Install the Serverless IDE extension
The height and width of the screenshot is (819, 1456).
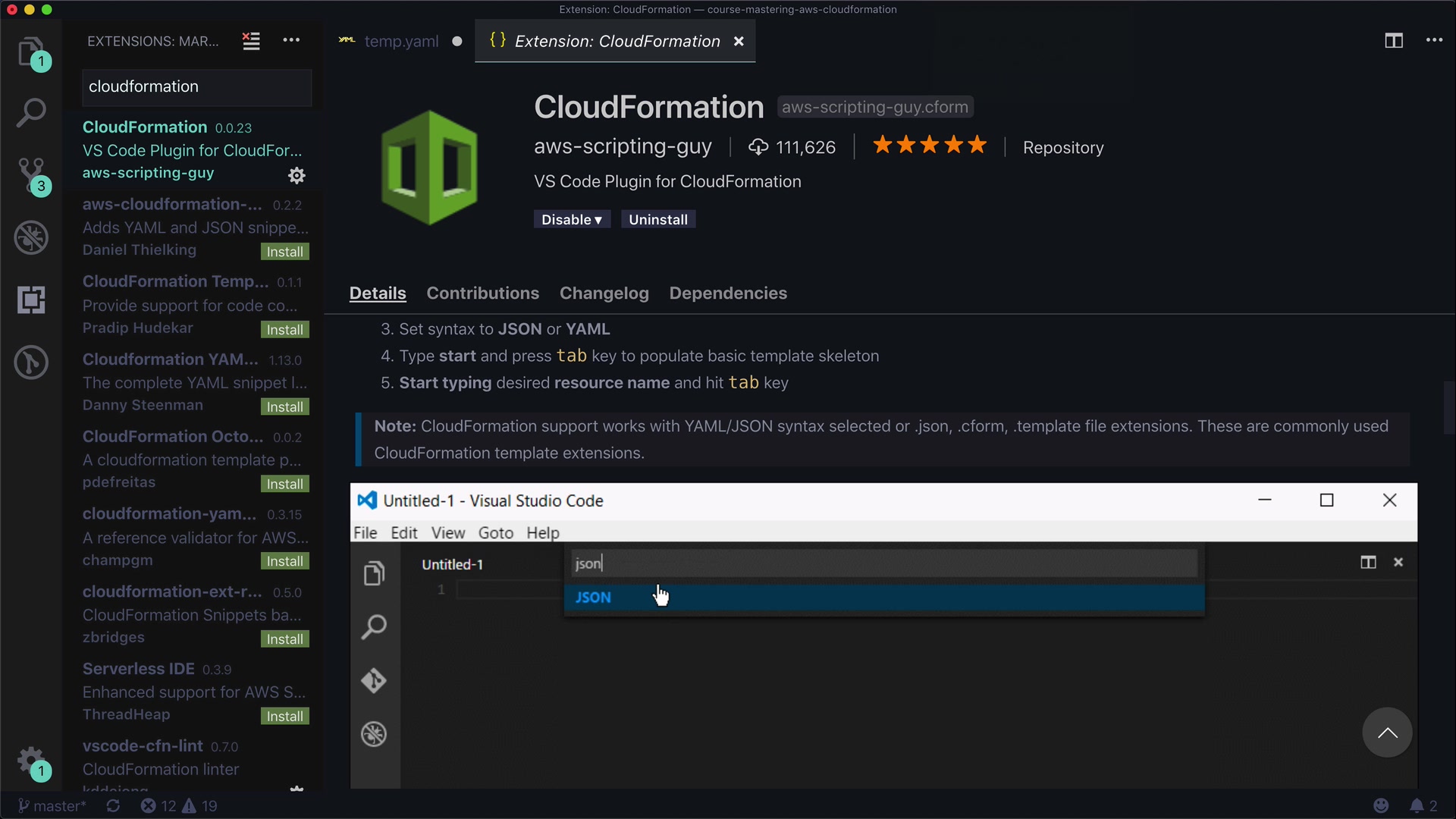[284, 717]
